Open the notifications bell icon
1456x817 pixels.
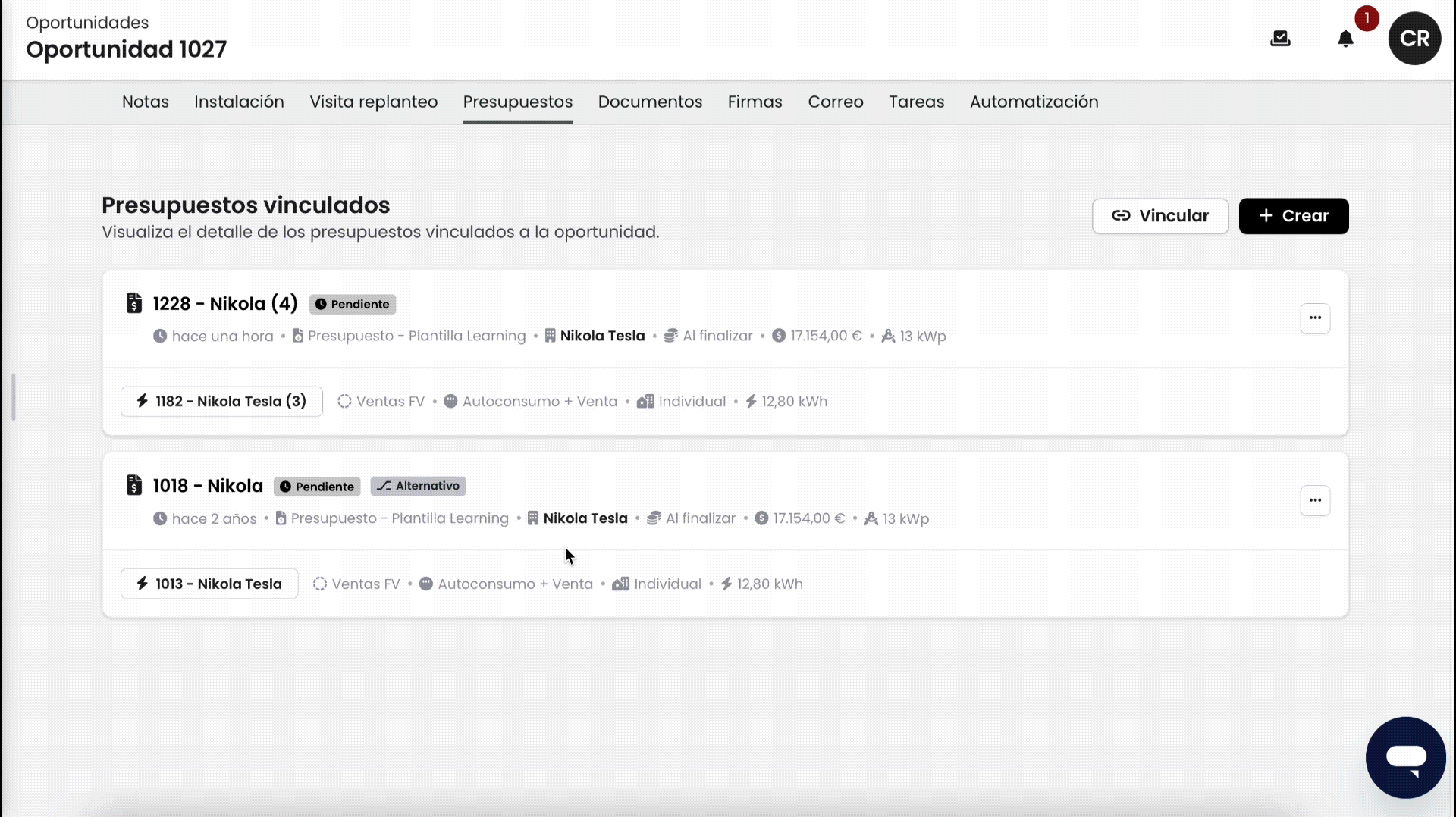click(1345, 39)
